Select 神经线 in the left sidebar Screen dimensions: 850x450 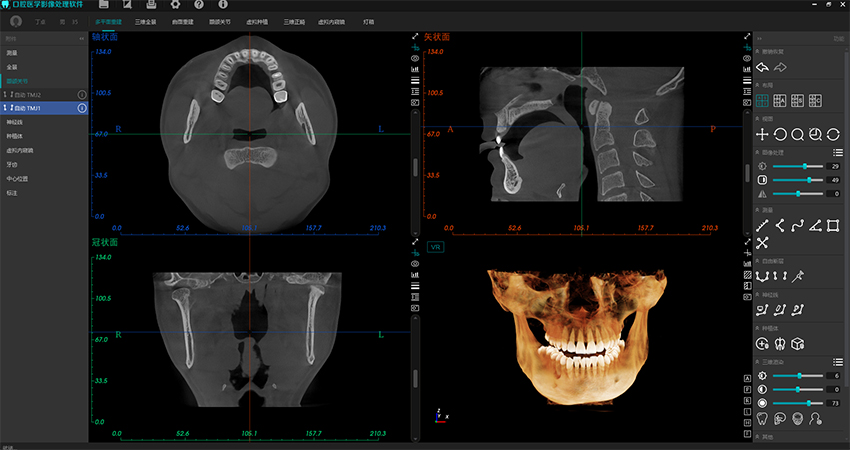point(14,122)
